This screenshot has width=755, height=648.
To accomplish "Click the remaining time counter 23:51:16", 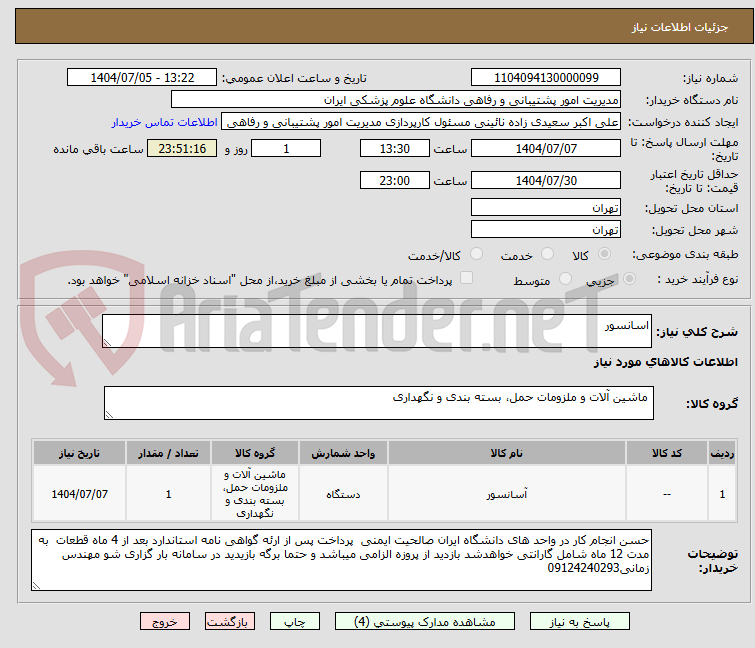I will coord(182,148).
